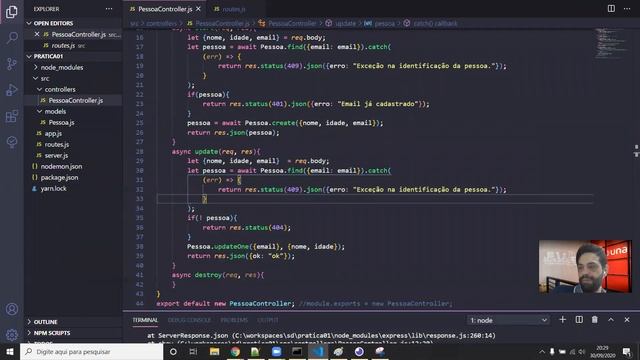This screenshot has width=640, height=360.
Task: Collapse the src folder
Action: click(45, 78)
